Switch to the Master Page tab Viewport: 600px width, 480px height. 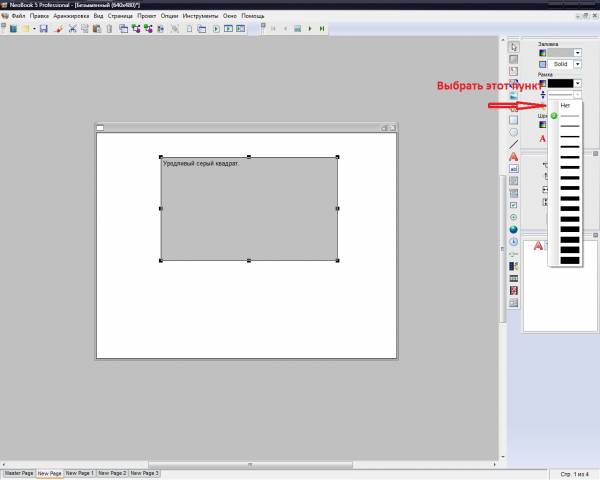click(x=19, y=472)
